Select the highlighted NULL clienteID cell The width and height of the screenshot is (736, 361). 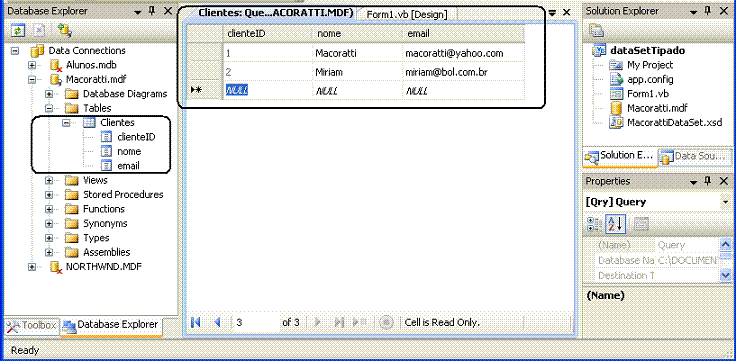click(268, 91)
